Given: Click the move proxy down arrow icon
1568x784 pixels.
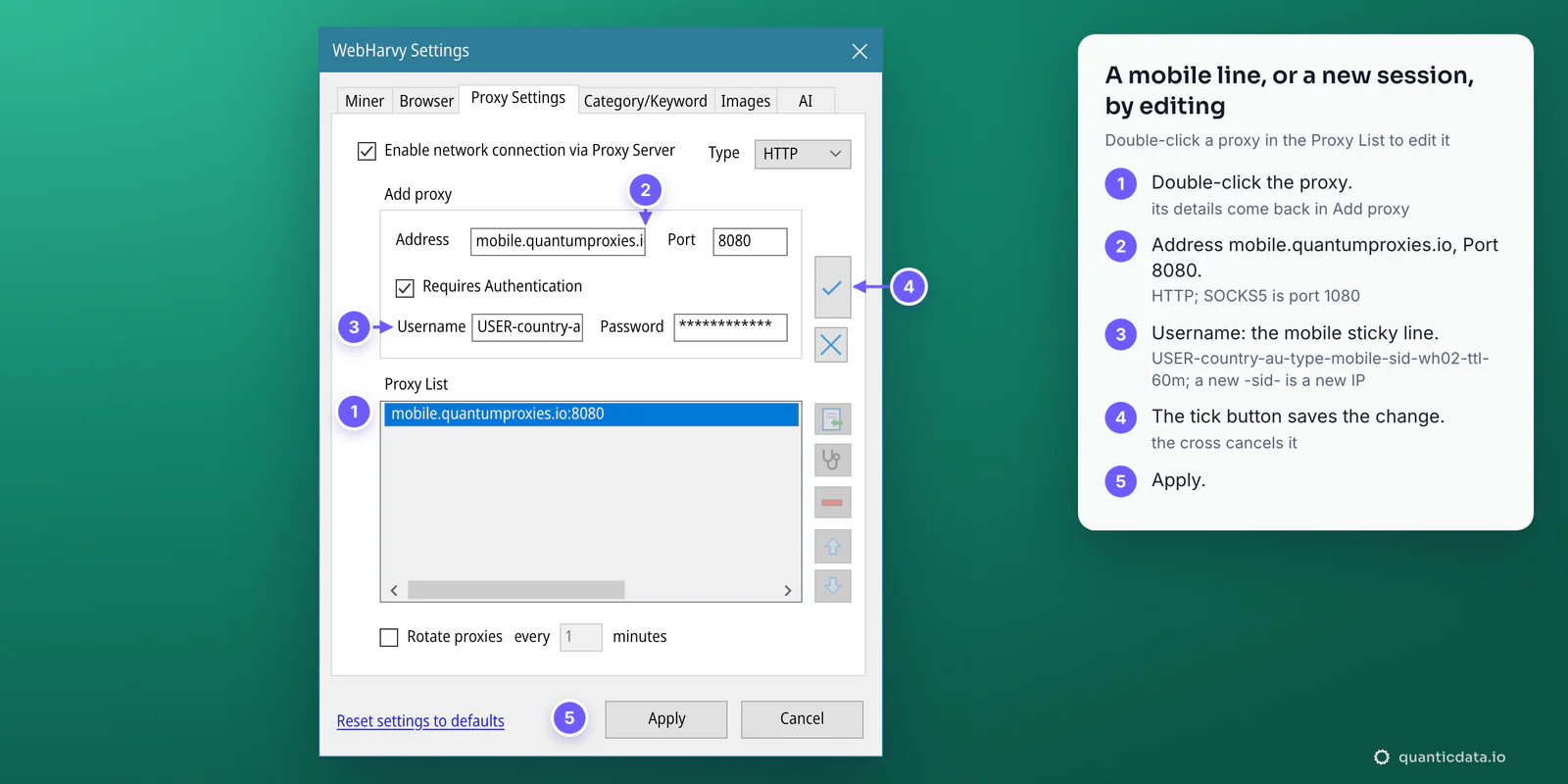Looking at the screenshot, I should (832, 586).
